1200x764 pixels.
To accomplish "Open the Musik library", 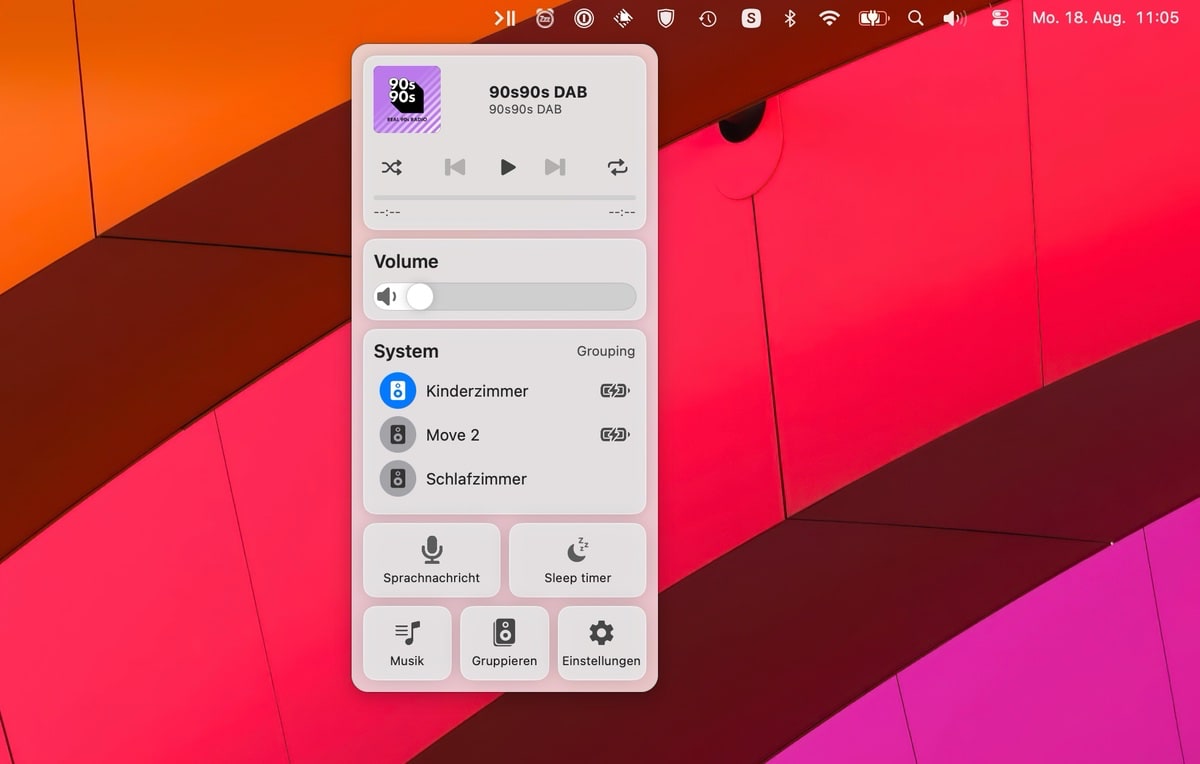I will pos(407,643).
